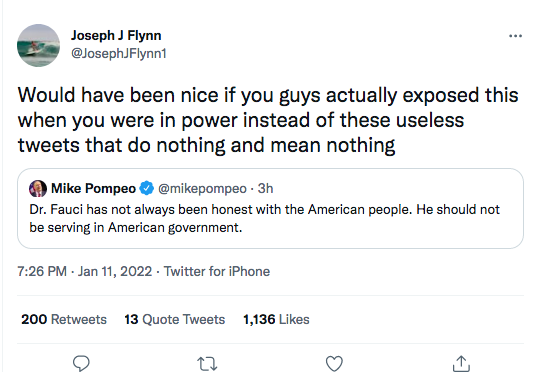Click the Twitter for iPhone source label

point(217,272)
